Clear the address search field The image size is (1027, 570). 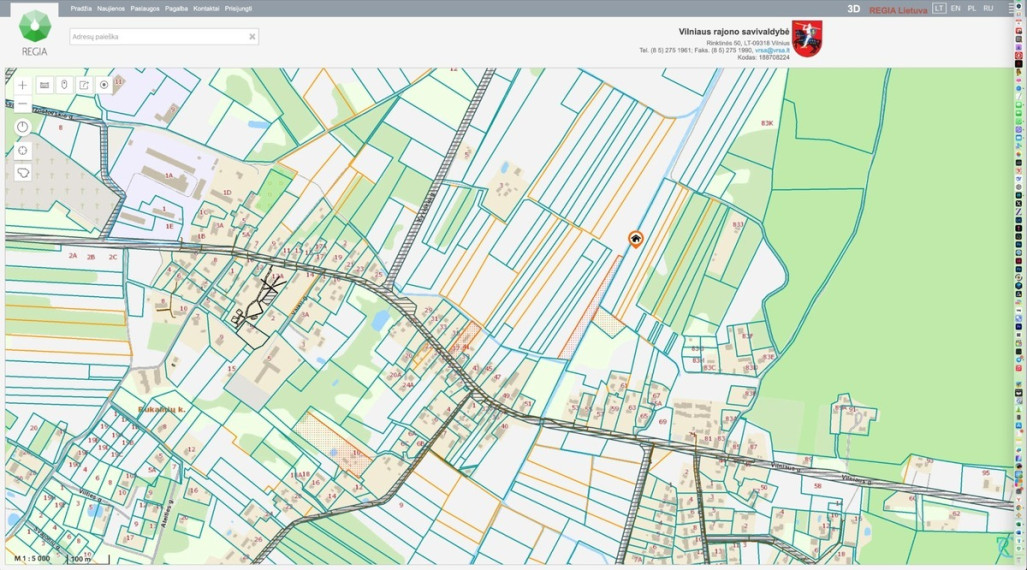pos(252,37)
